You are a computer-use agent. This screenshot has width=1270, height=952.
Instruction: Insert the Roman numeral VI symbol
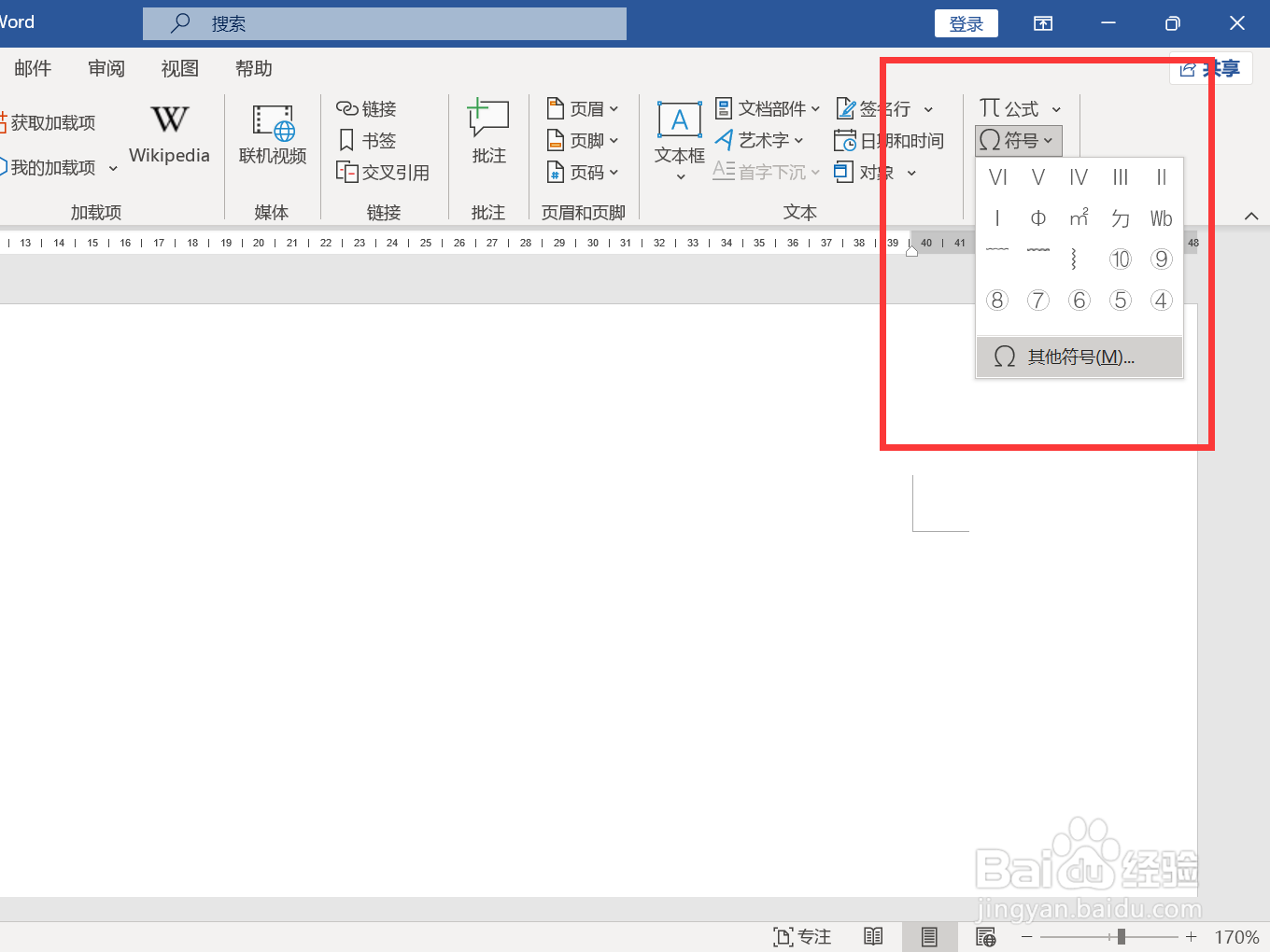[x=997, y=177]
